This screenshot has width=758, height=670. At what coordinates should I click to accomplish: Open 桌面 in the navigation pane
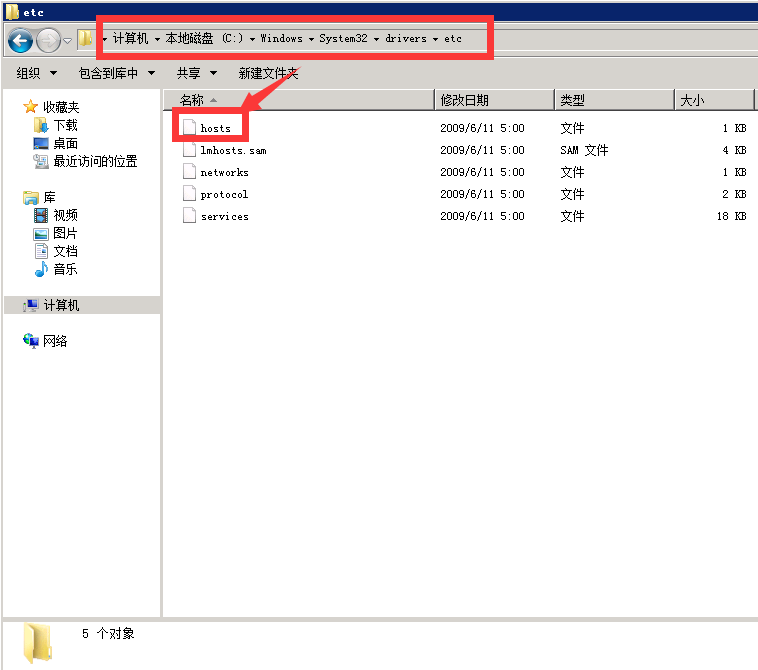(65, 144)
